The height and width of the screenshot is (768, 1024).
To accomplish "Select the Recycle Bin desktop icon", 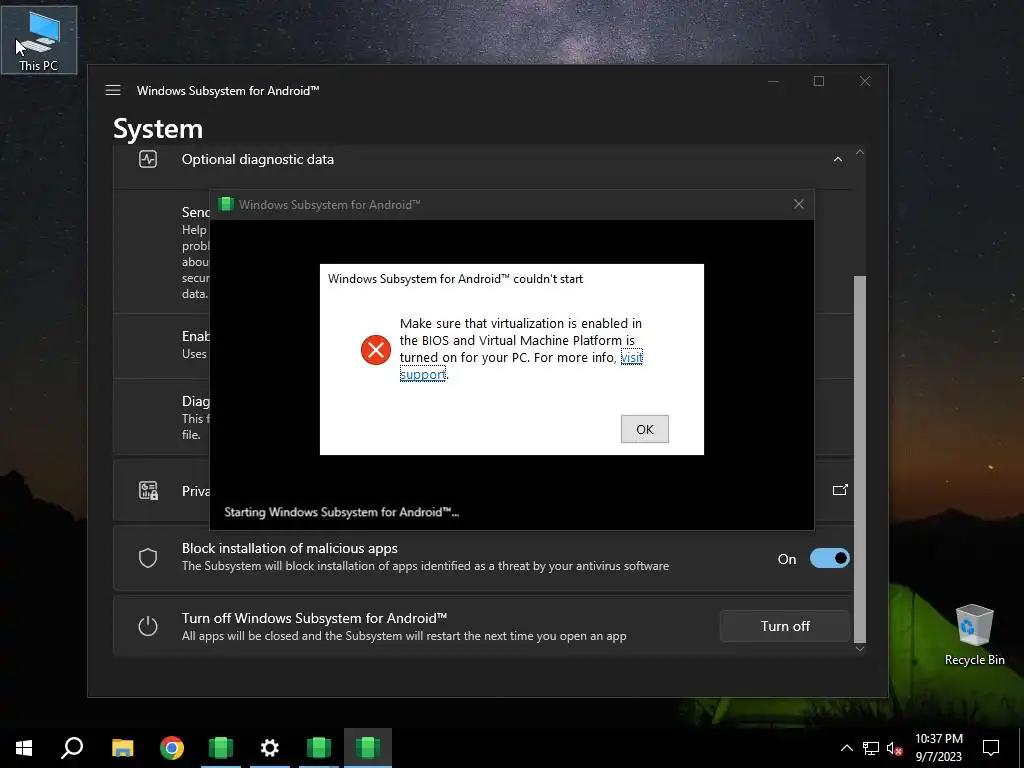I will [974, 635].
